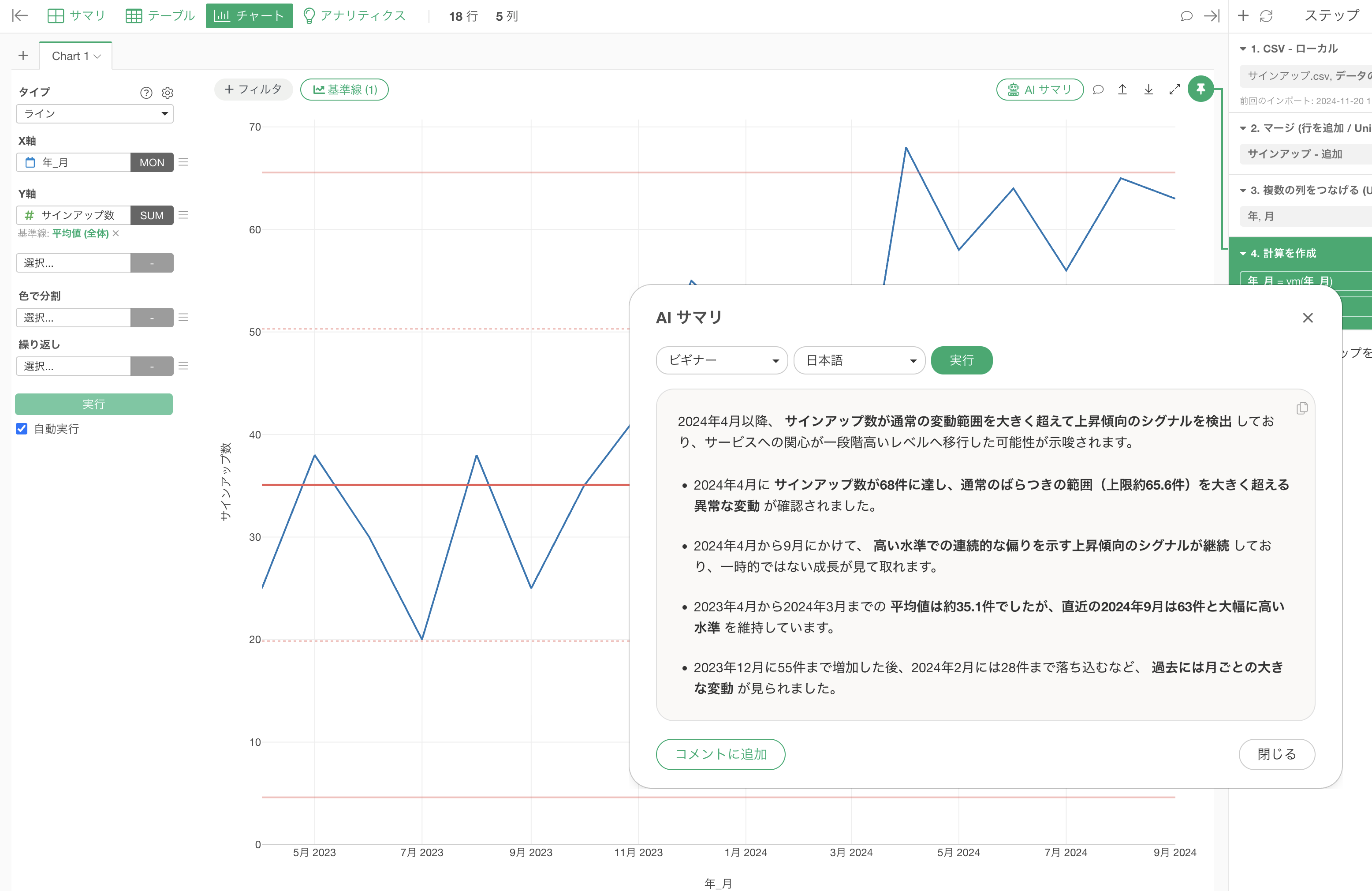The height and width of the screenshot is (891, 1372).
Task: Open the アナリティクス tab
Action: (354, 15)
